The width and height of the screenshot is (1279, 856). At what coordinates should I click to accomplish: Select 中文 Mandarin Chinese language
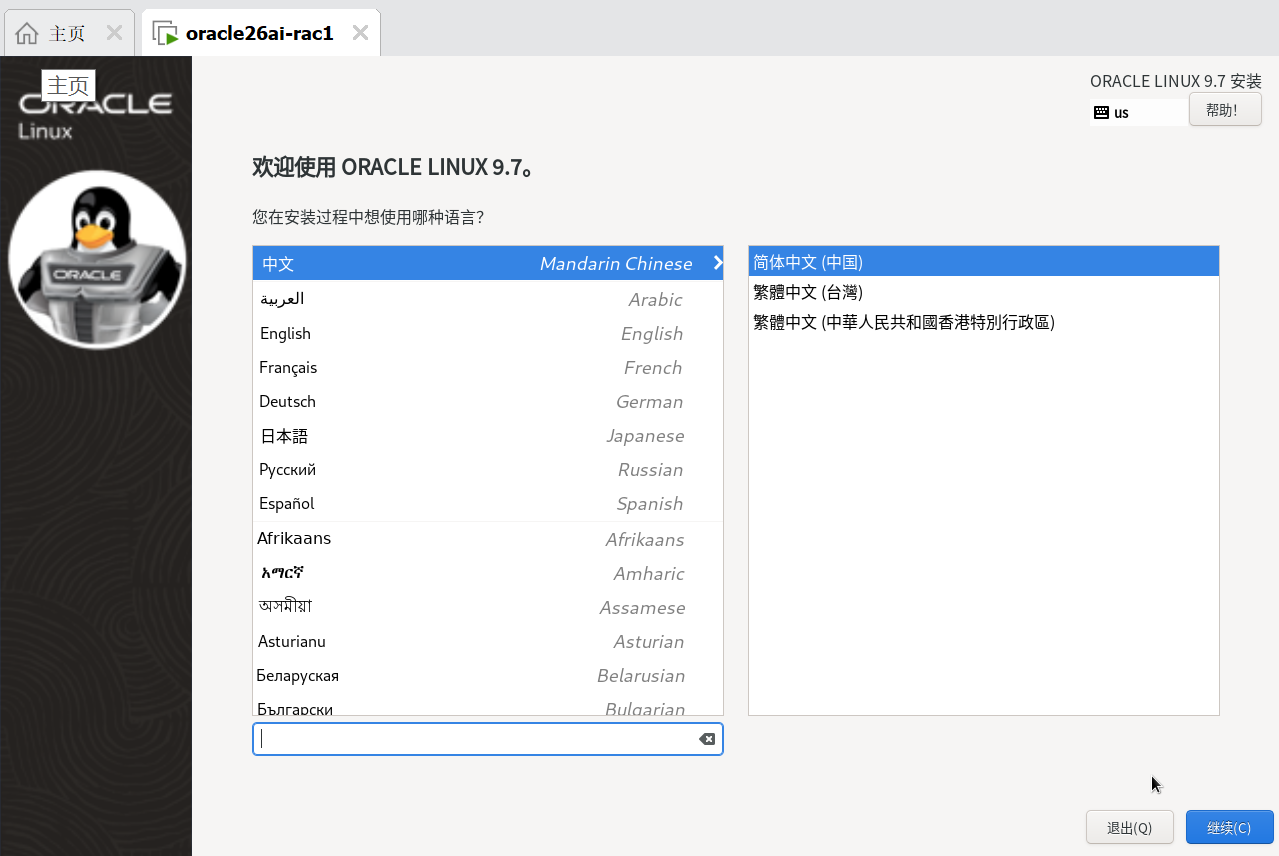point(488,263)
